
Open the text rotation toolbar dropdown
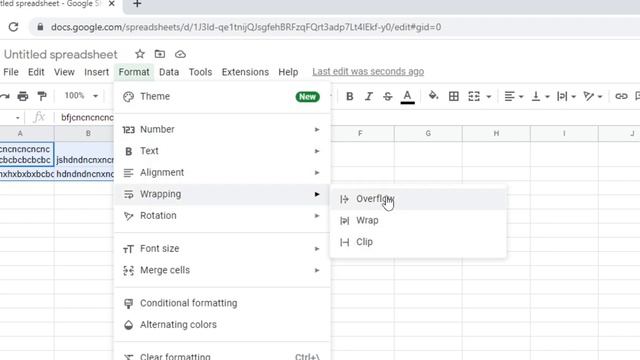(592, 96)
